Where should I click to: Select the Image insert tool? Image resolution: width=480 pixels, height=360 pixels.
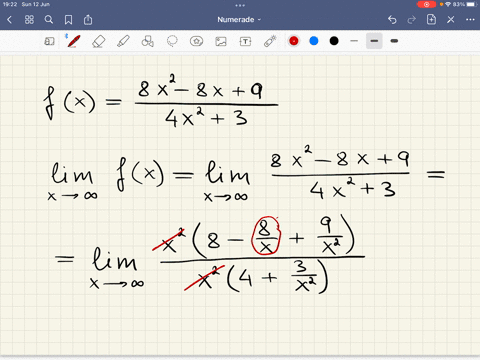pos(221,41)
